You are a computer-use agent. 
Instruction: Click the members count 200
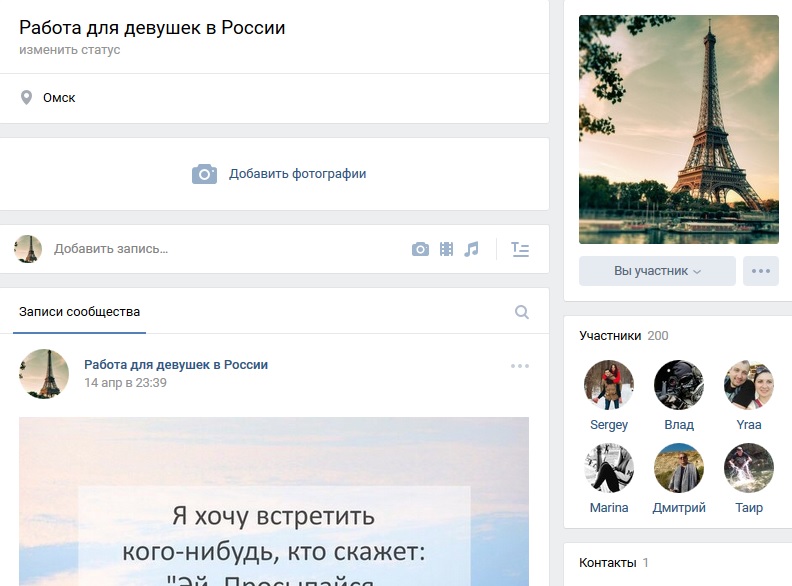click(658, 336)
